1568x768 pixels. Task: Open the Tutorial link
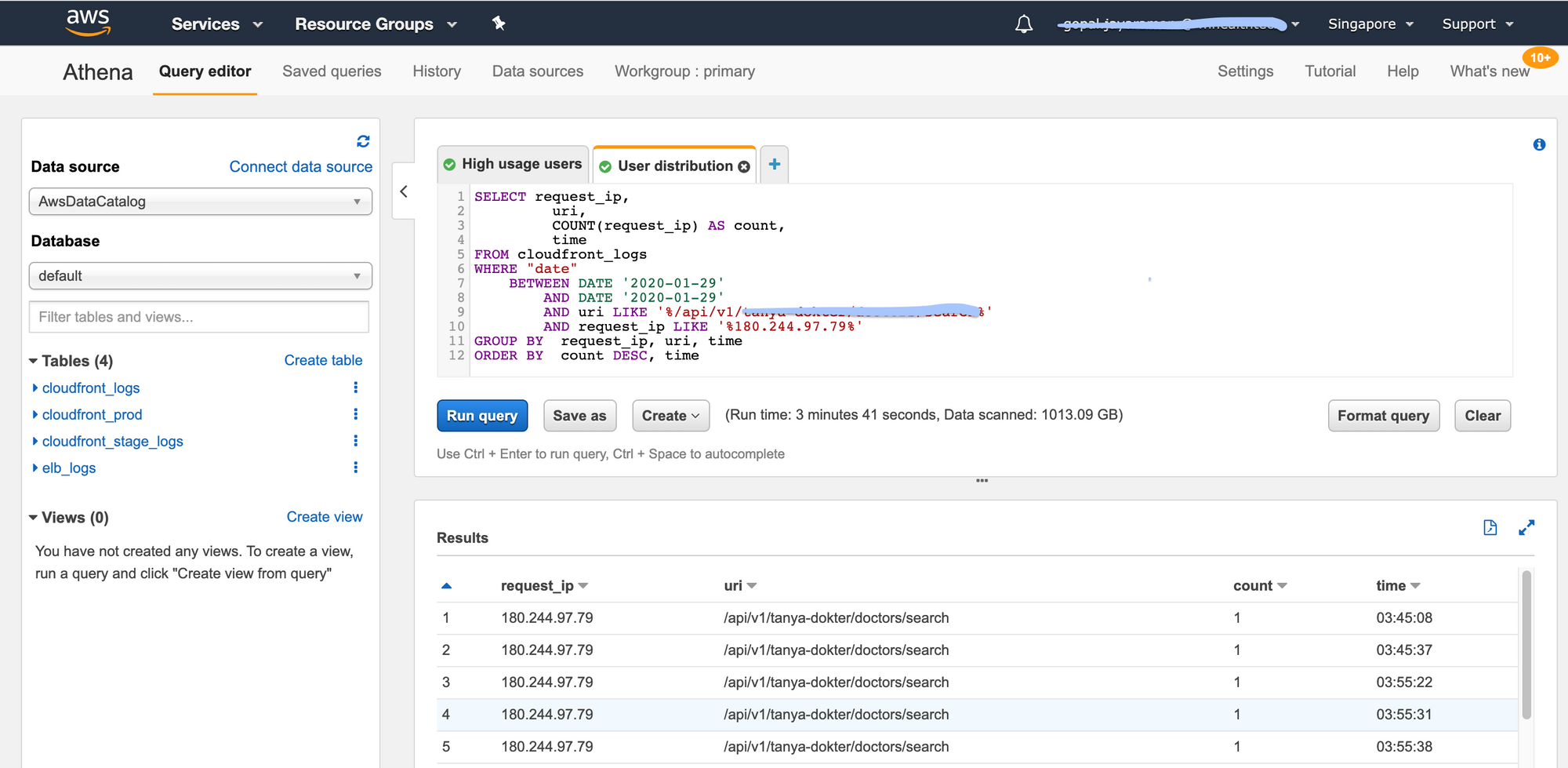click(x=1330, y=71)
